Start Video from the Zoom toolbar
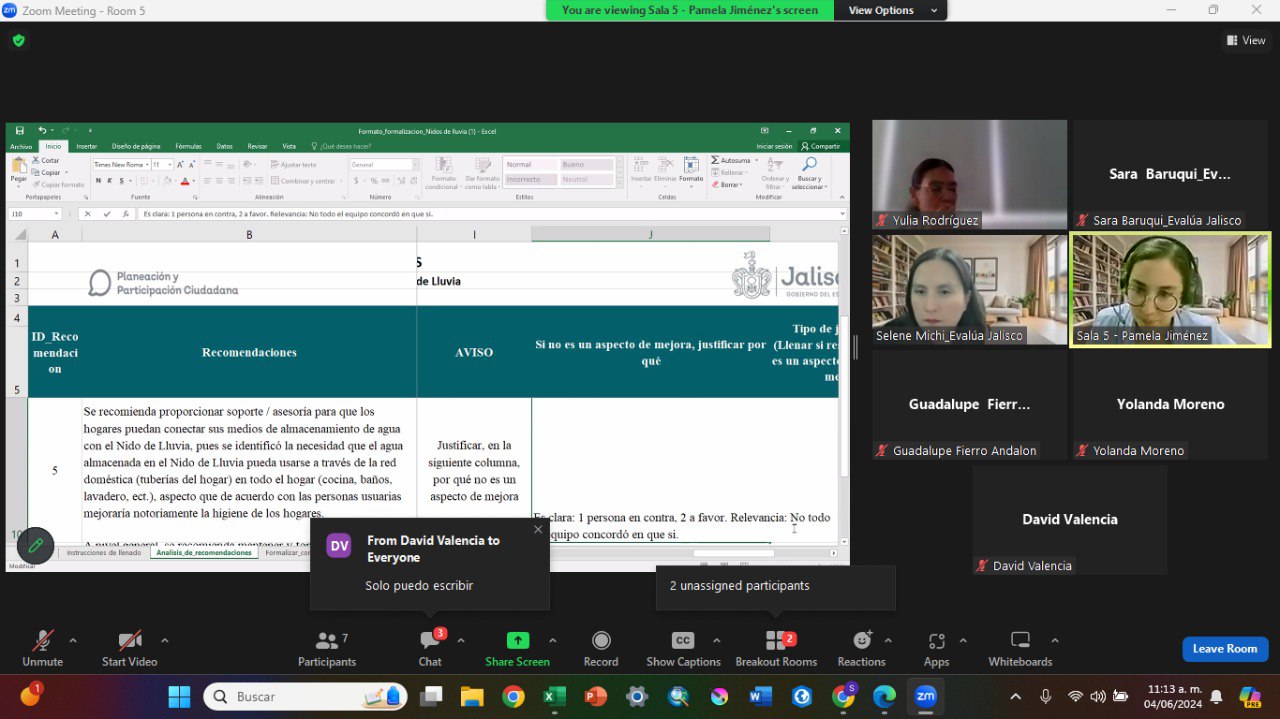1280x719 pixels. [x=129, y=648]
